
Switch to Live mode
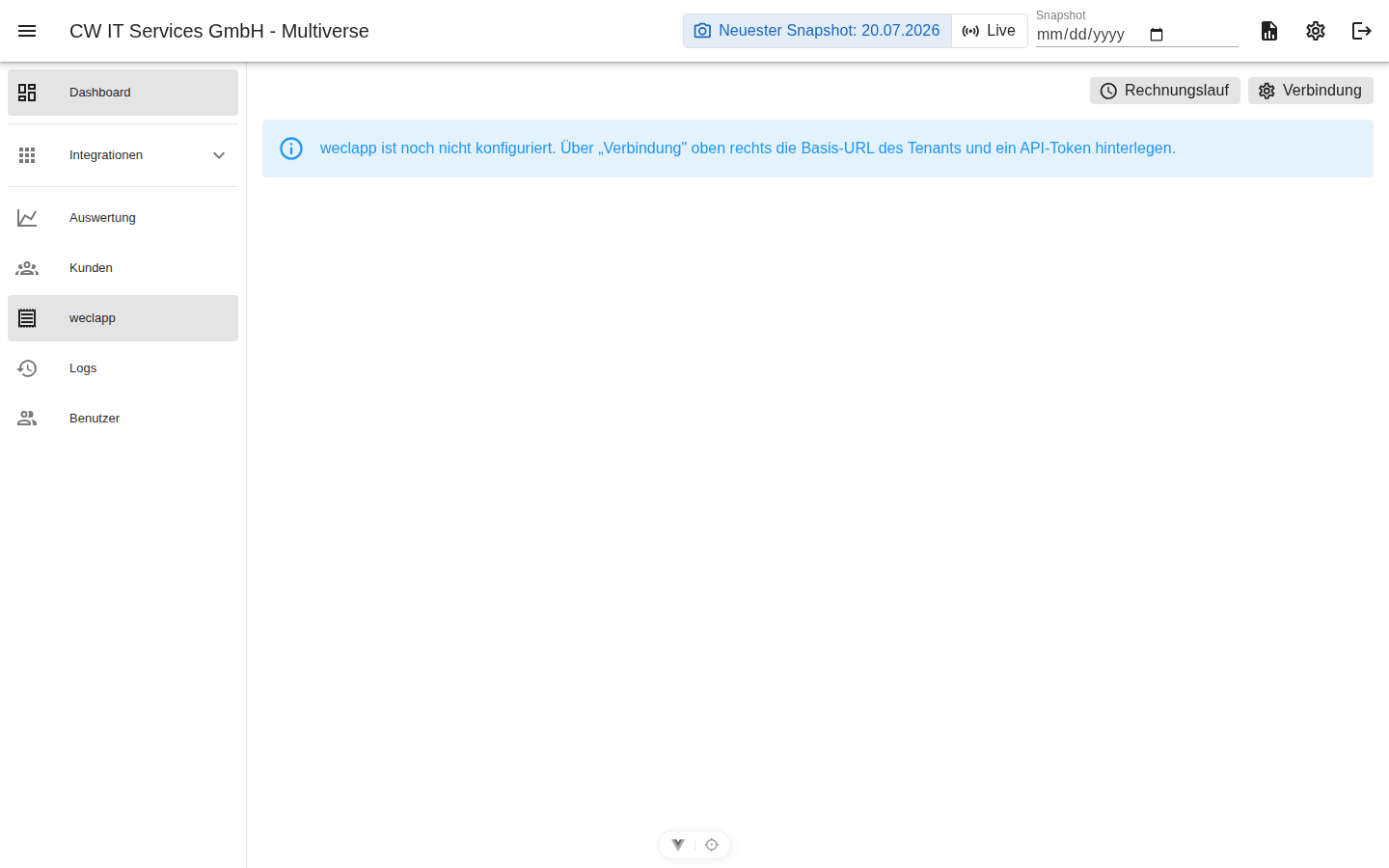tap(989, 31)
